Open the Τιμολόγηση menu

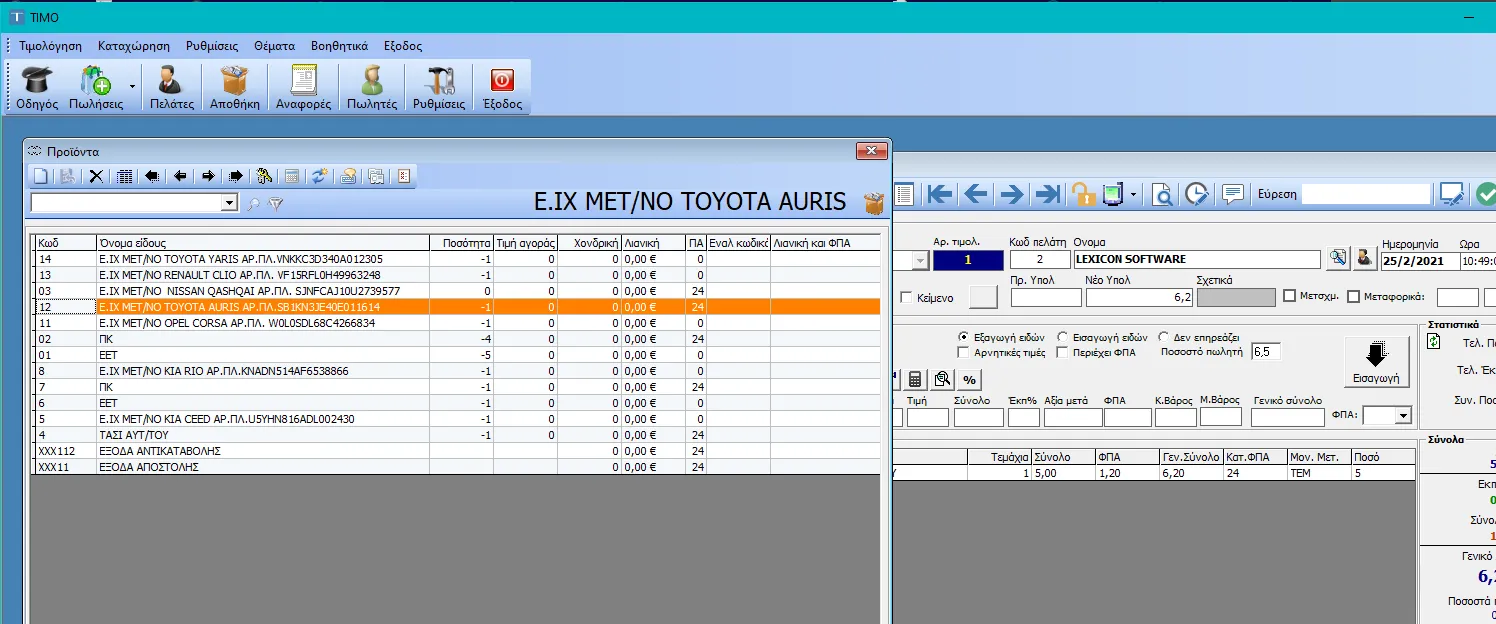point(50,46)
